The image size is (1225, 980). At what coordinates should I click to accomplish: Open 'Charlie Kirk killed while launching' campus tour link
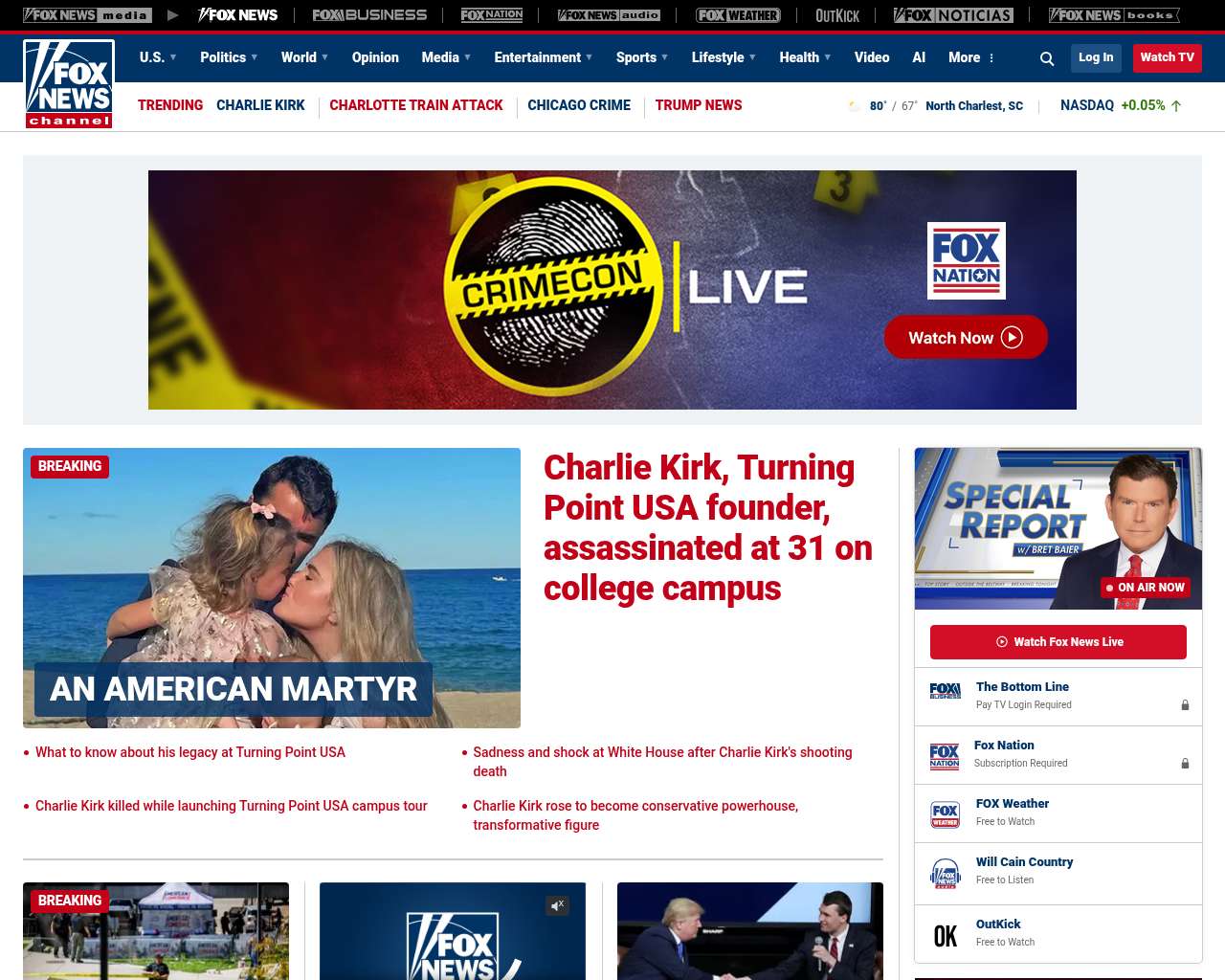point(232,806)
